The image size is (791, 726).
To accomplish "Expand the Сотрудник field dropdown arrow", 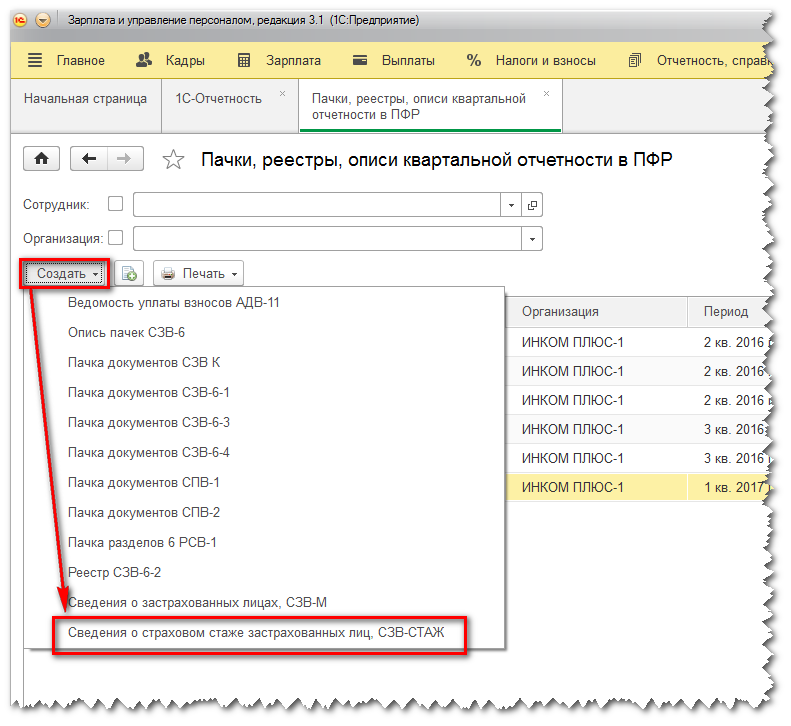I will pos(511,205).
